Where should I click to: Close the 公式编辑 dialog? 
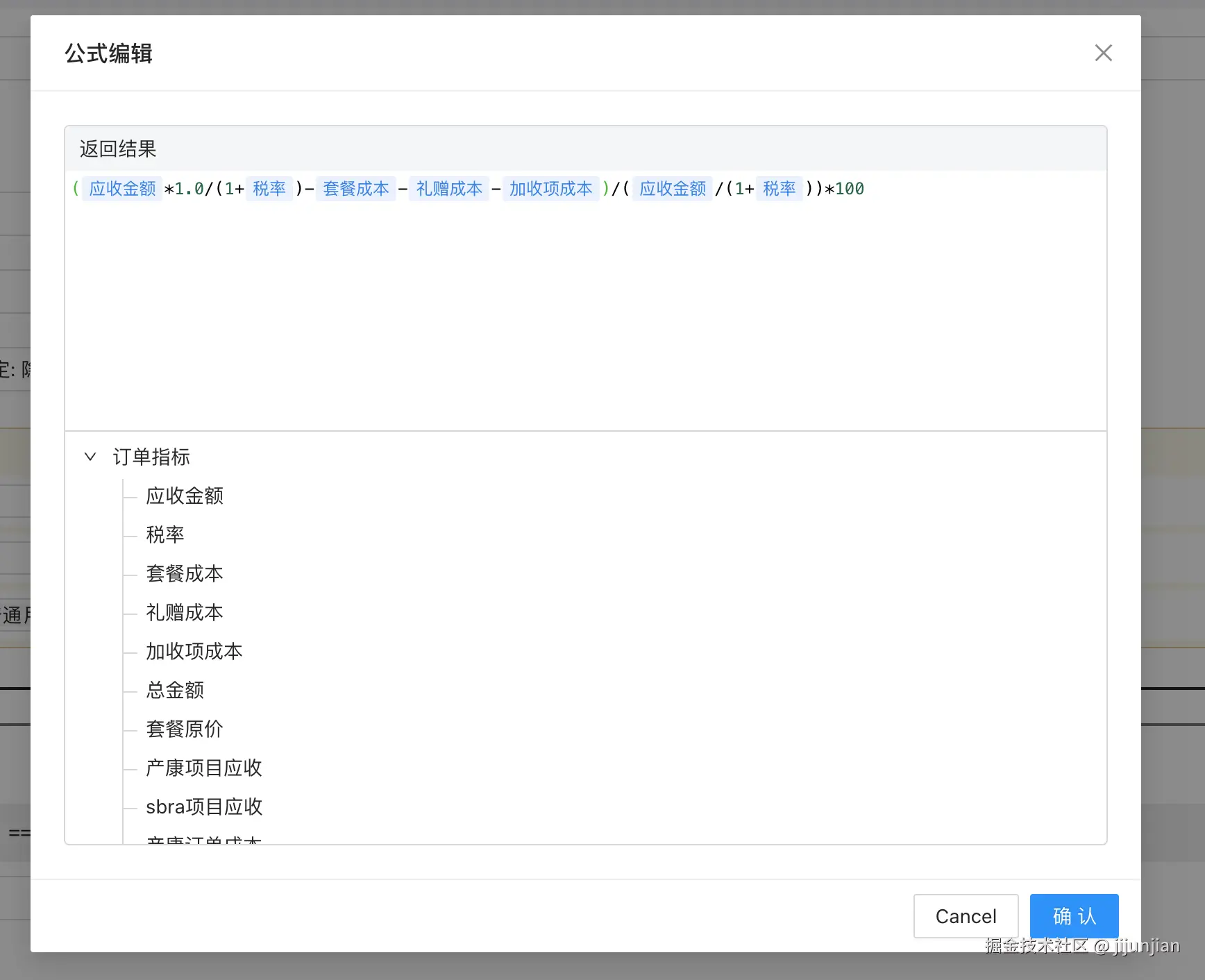click(1103, 53)
